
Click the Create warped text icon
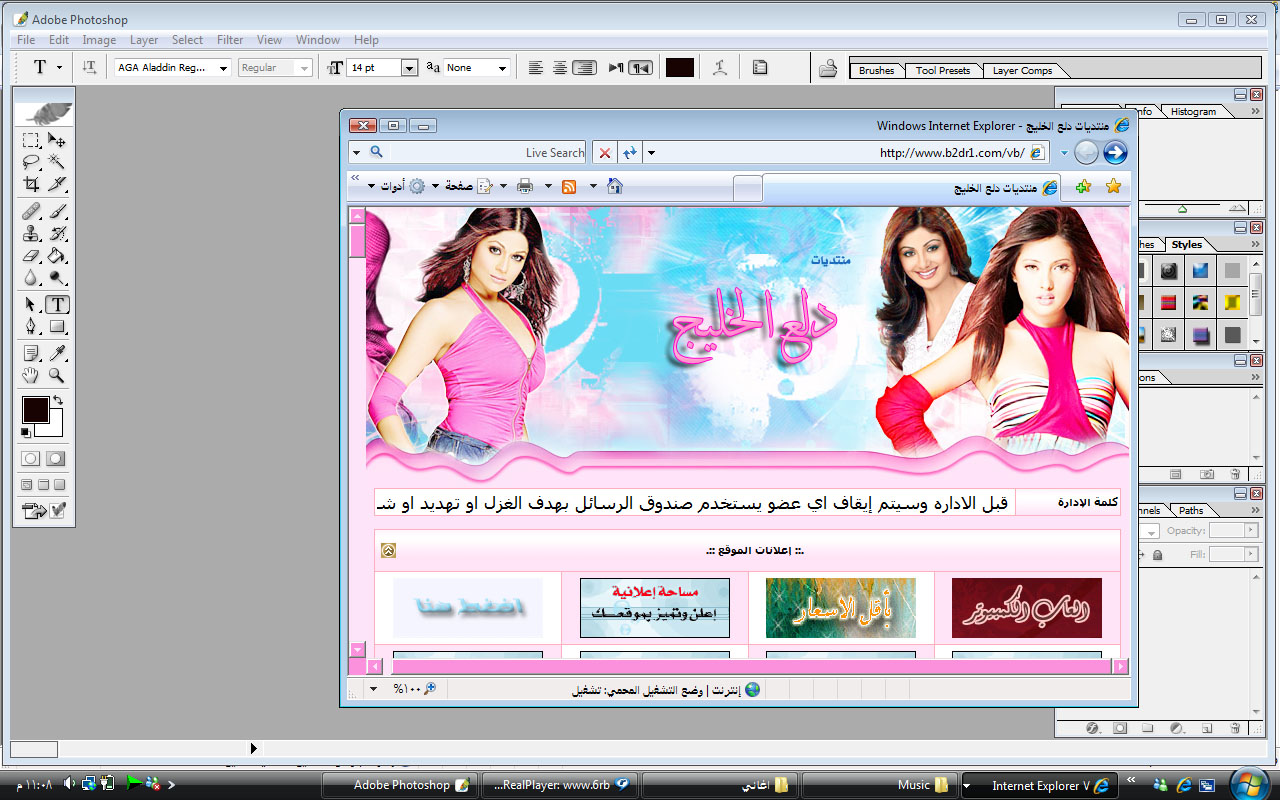719,67
